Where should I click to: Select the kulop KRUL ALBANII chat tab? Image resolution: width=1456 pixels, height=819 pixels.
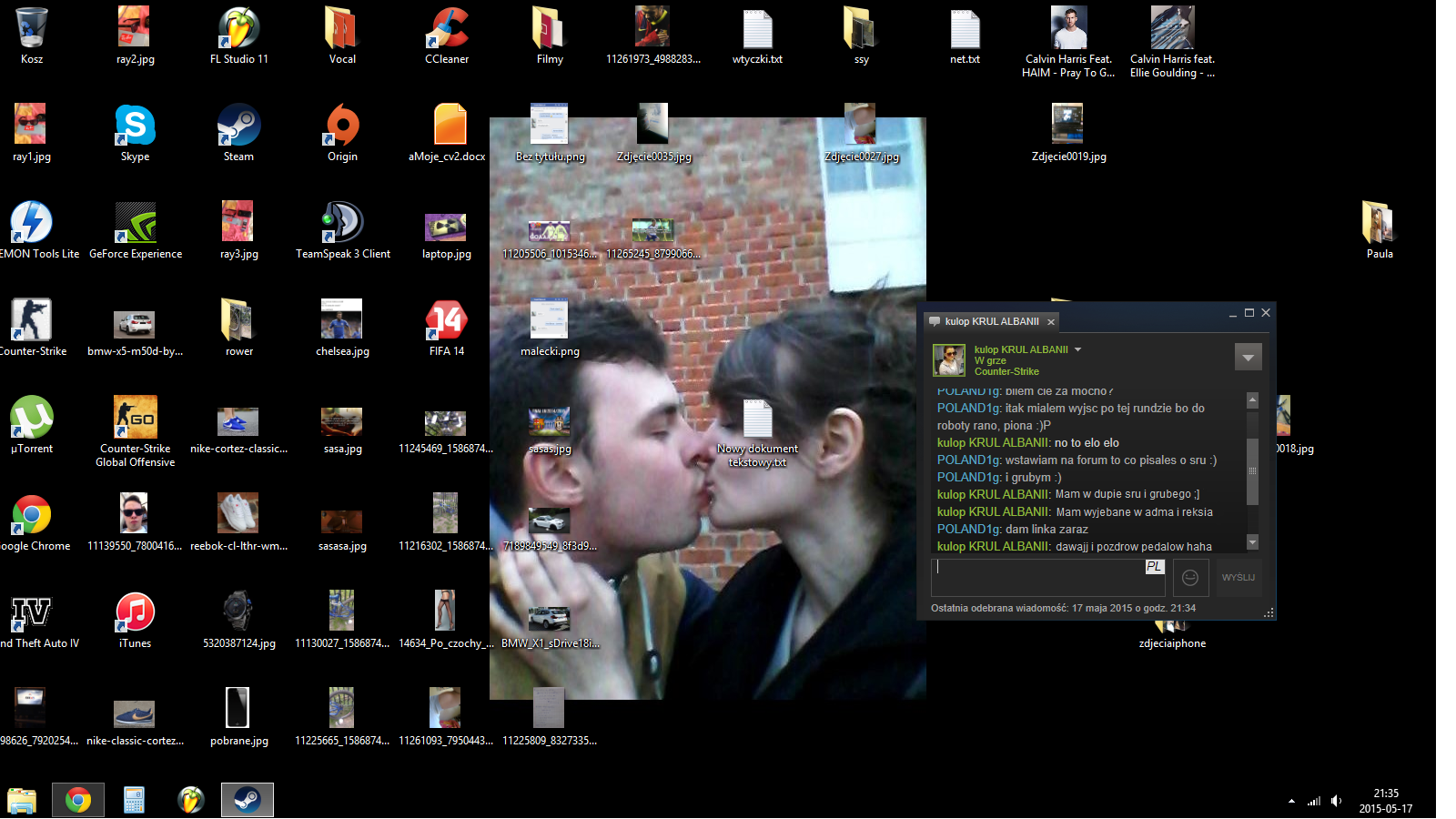[x=990, y=321]
